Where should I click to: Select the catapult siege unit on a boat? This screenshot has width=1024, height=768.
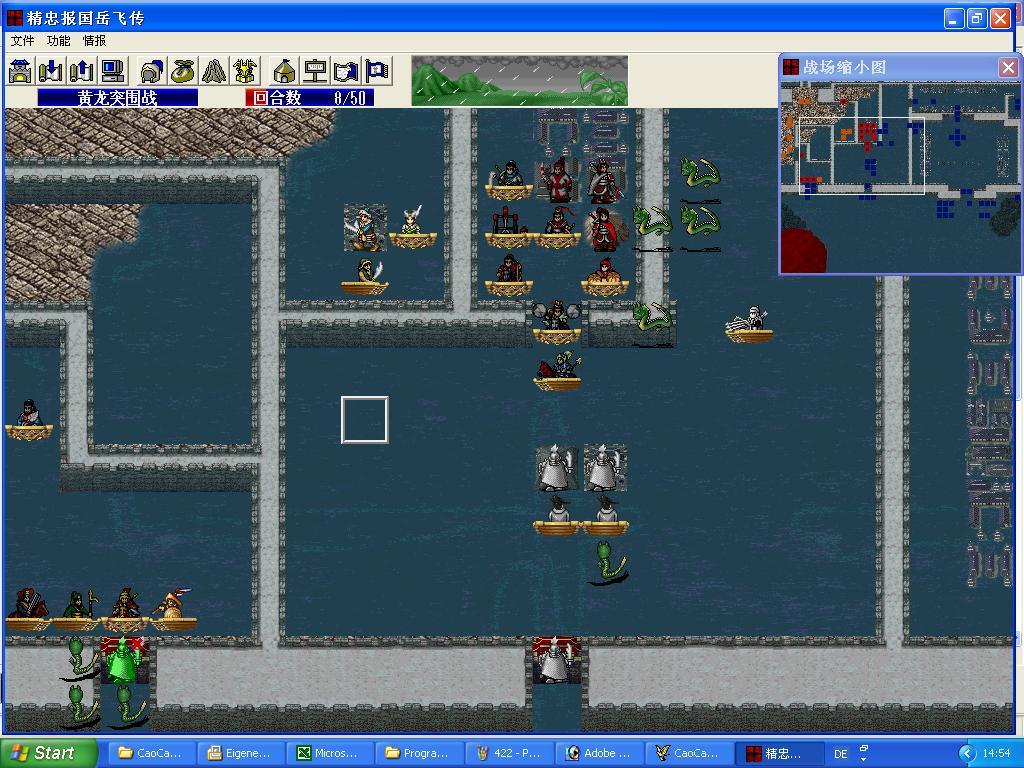click(x=508, y=227)
